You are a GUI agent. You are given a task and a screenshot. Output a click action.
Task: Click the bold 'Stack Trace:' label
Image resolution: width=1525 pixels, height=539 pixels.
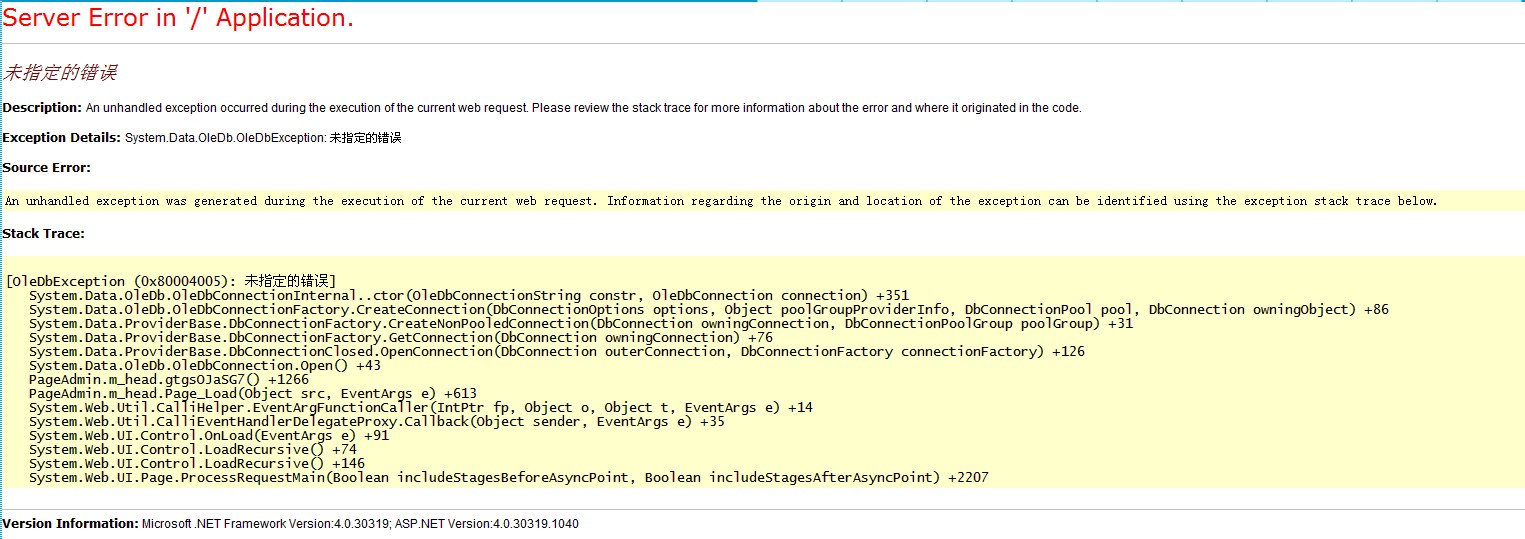[44, 233]
